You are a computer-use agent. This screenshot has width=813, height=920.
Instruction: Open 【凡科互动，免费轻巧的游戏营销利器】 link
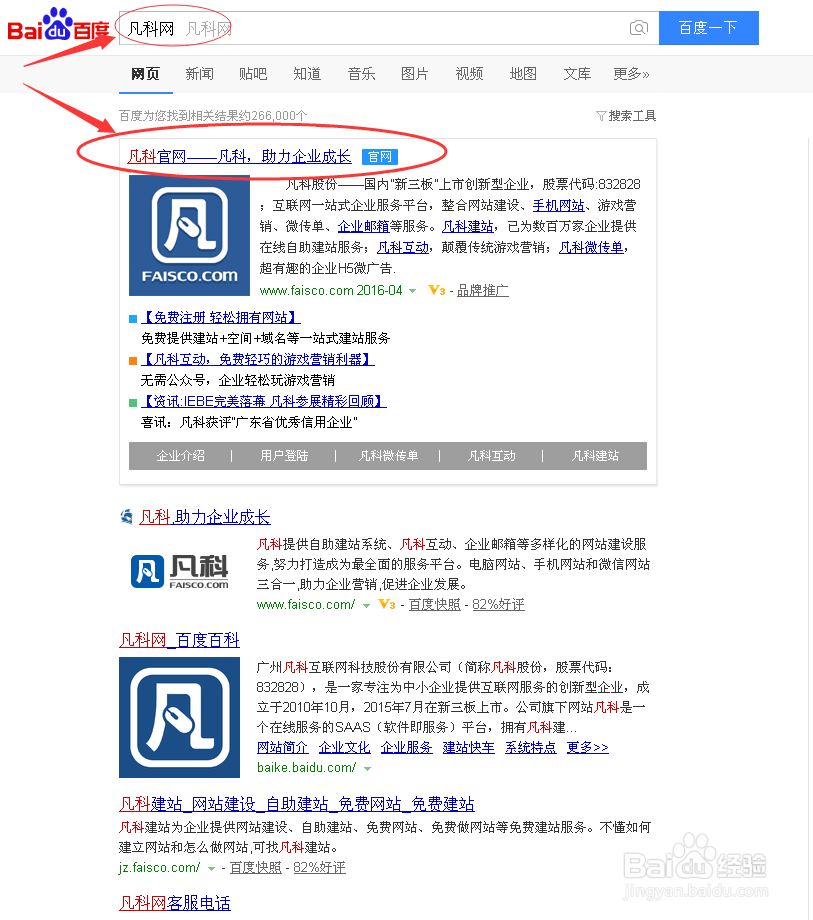point(258,359)
